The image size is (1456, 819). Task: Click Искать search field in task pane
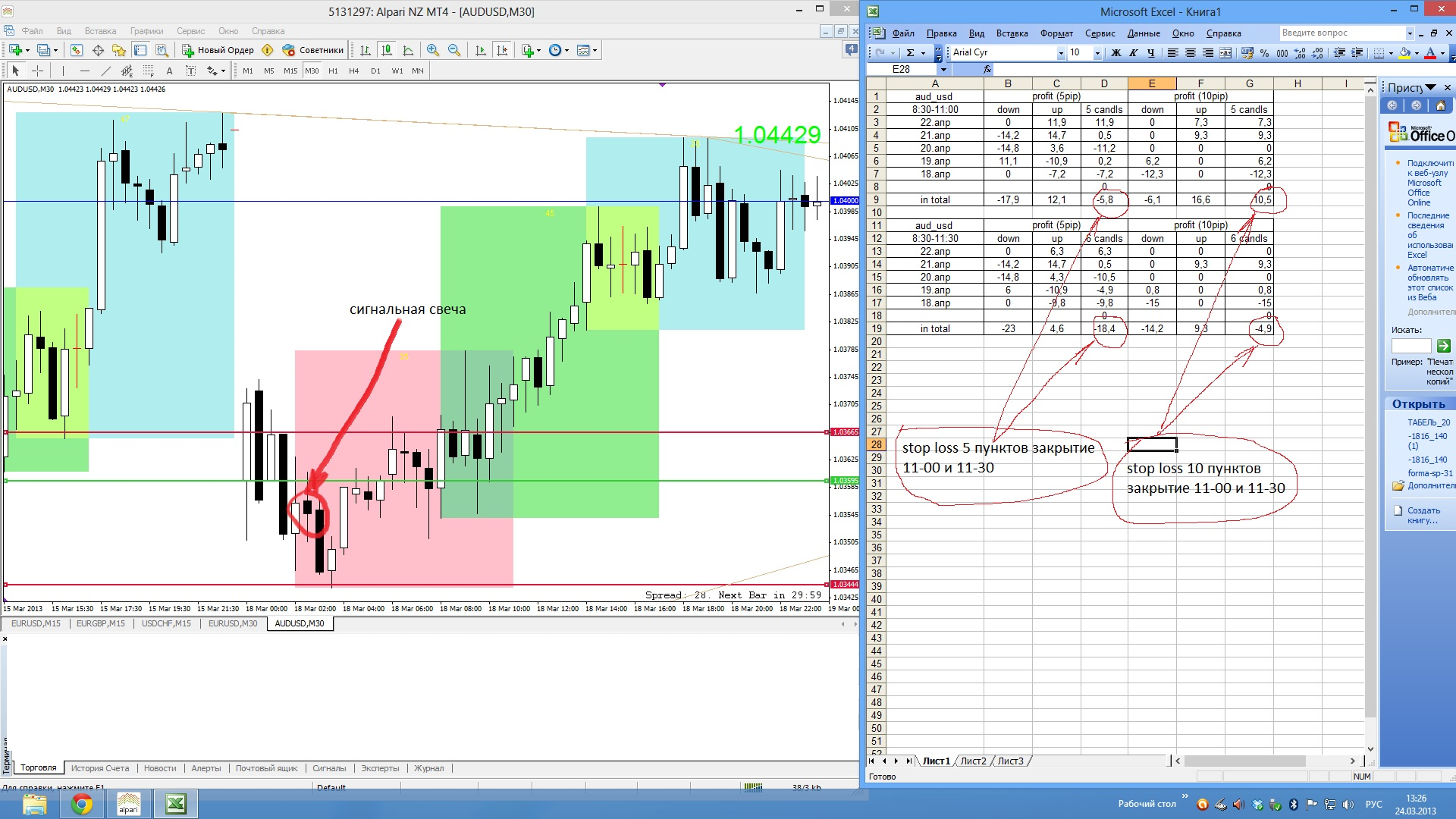pyautogui.click(x=1411, y=346)
